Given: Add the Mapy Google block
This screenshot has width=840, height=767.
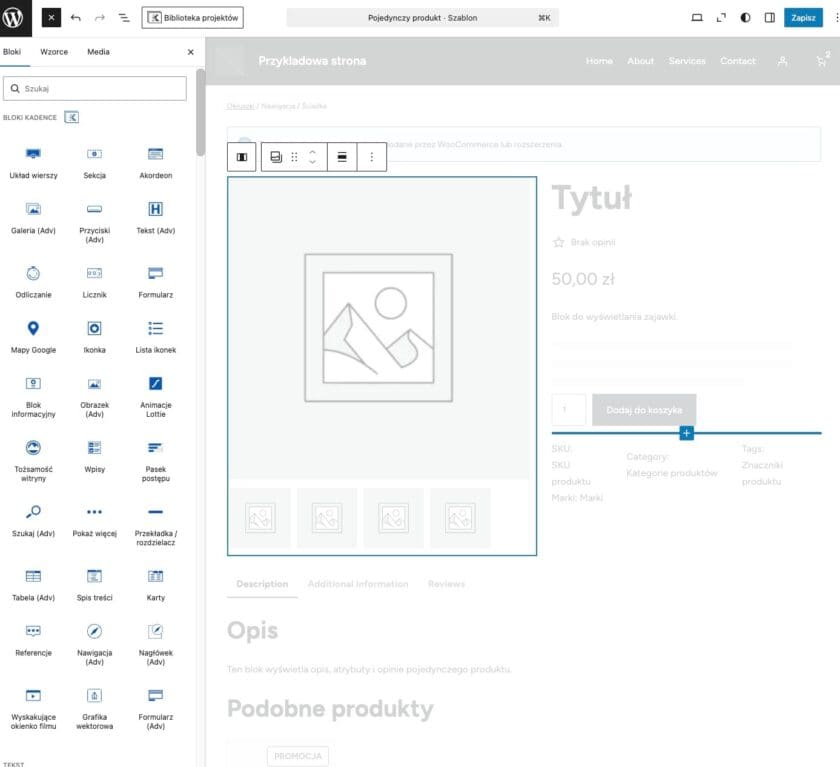Looking at the screenshot, I should (33, 335).
